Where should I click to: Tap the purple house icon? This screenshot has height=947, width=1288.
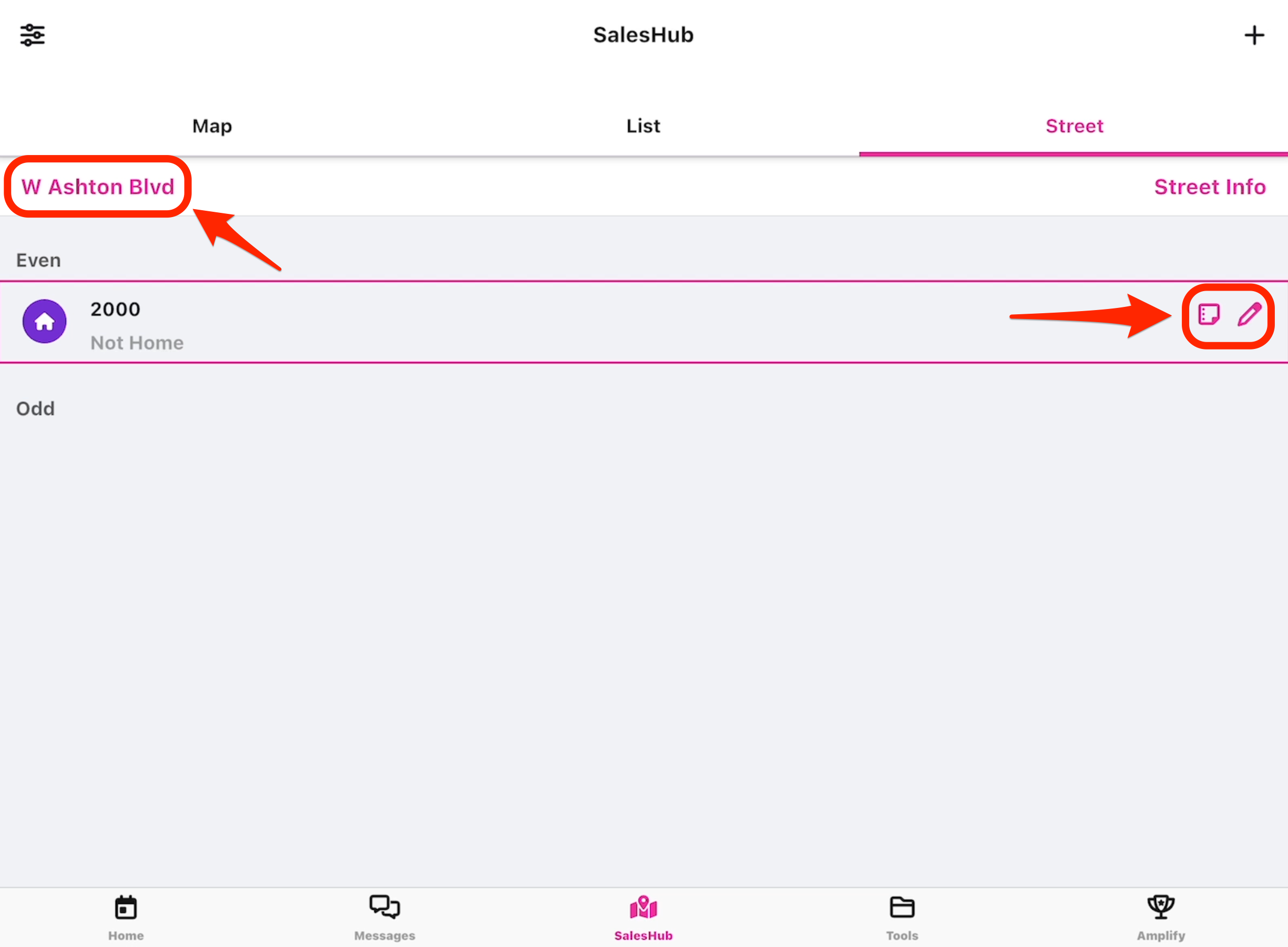click(x=44, y=321)
